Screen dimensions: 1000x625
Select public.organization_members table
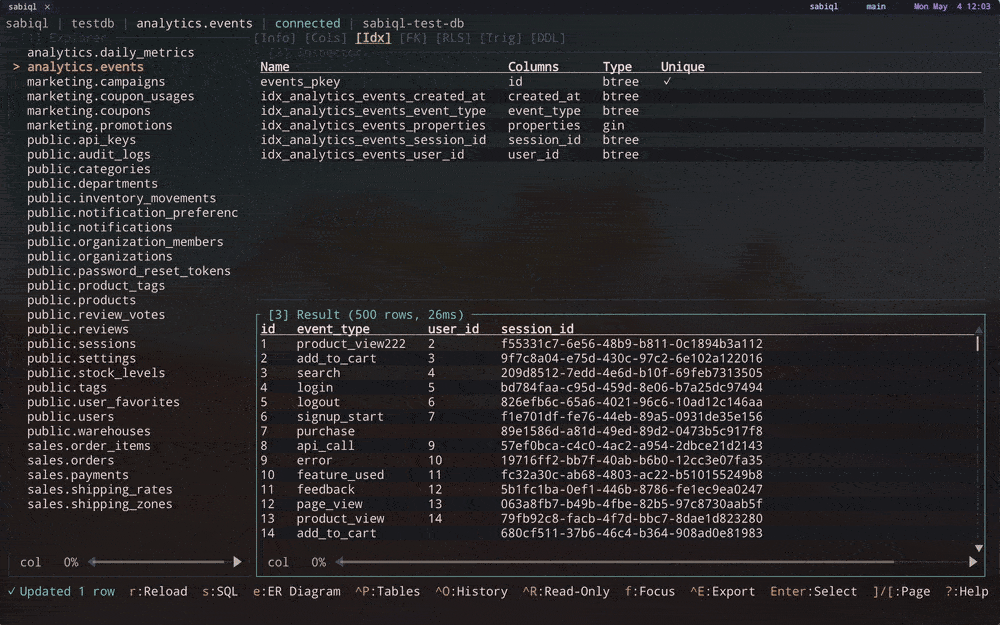[125, 242]
